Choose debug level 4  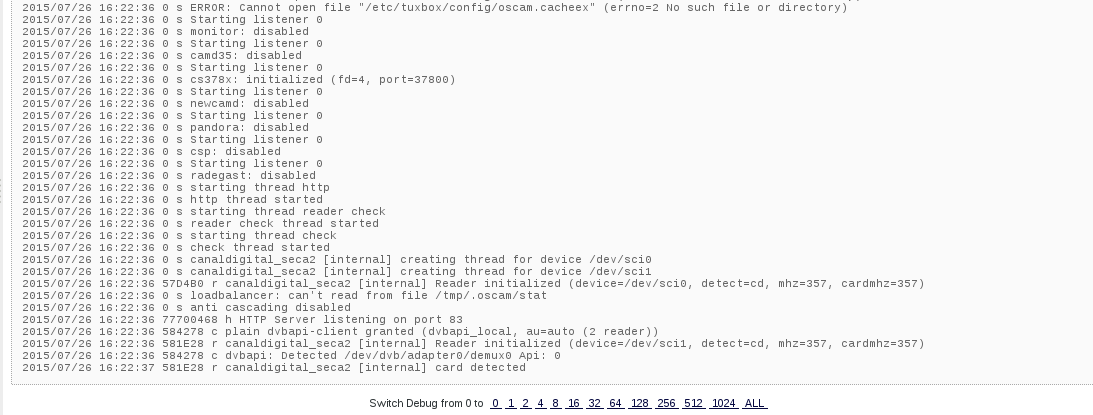pyautogui.click(x=541, y=403)
